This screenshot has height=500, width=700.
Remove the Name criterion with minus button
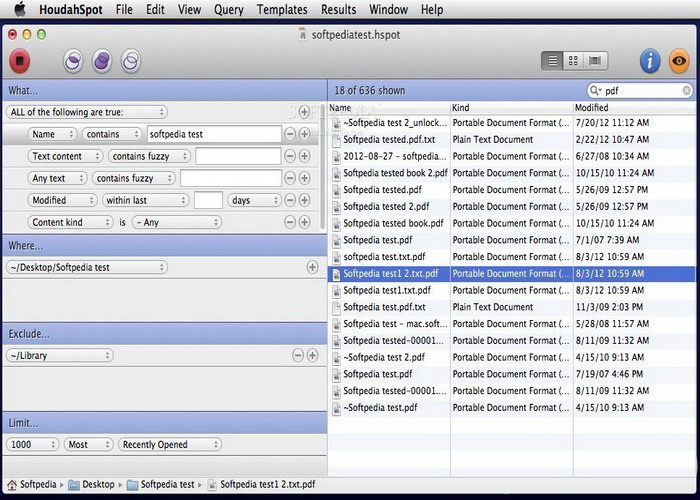tap(290, 134)
